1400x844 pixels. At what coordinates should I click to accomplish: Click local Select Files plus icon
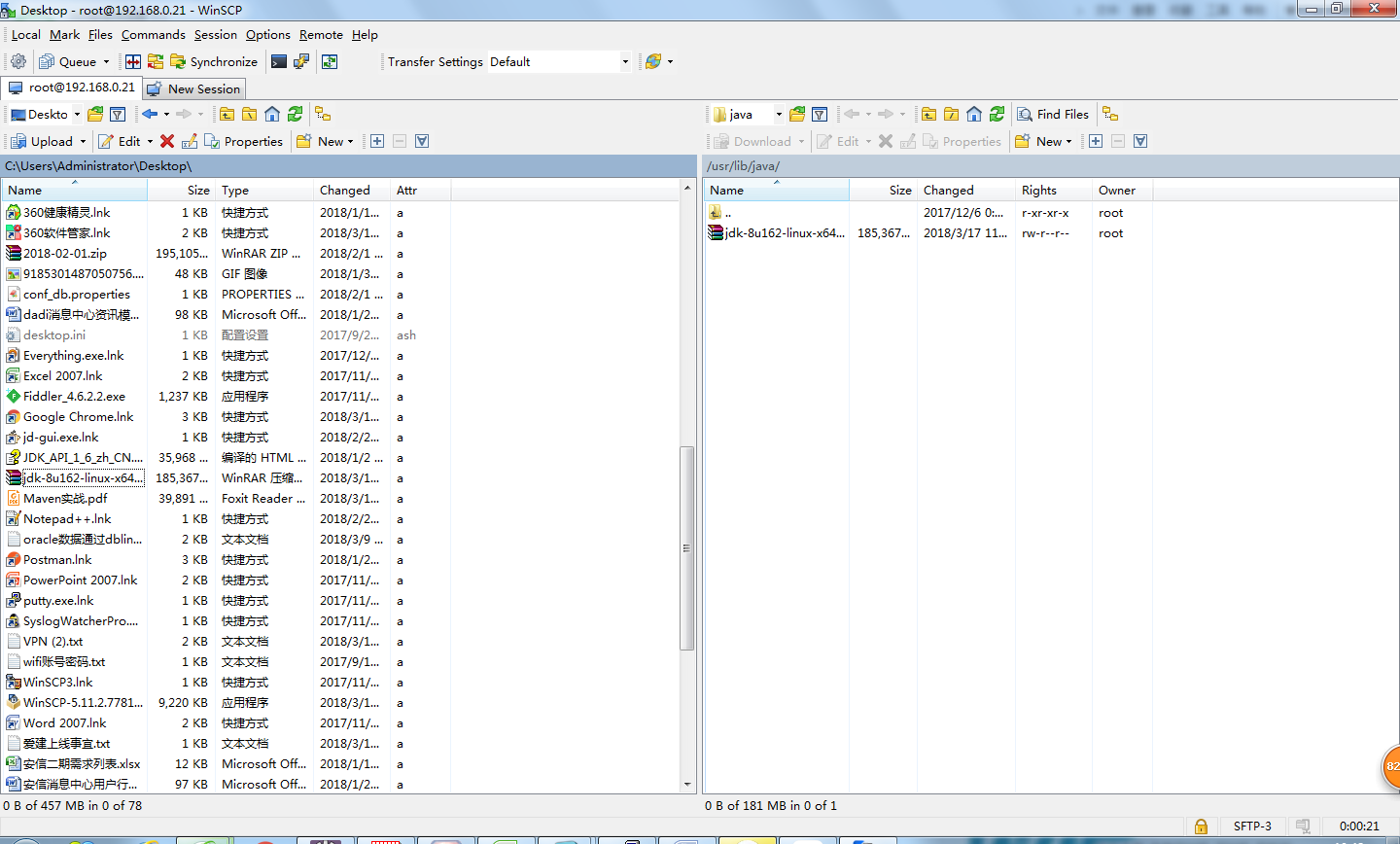[377, 141]
